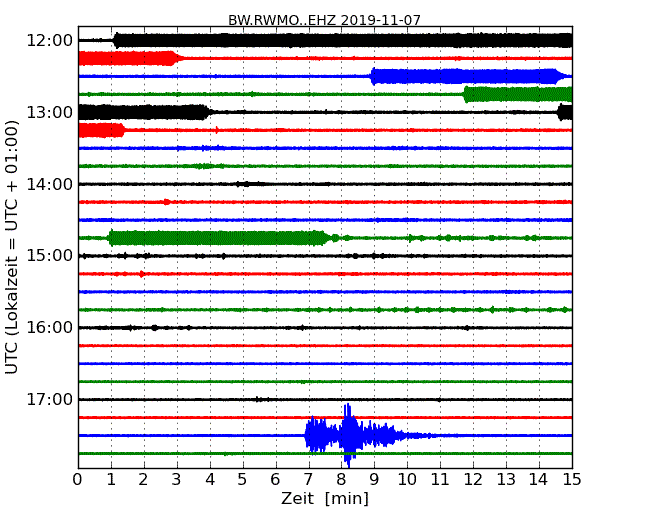
Task: Select the 16:00 time axis label
Action: (x=50, y=328)
